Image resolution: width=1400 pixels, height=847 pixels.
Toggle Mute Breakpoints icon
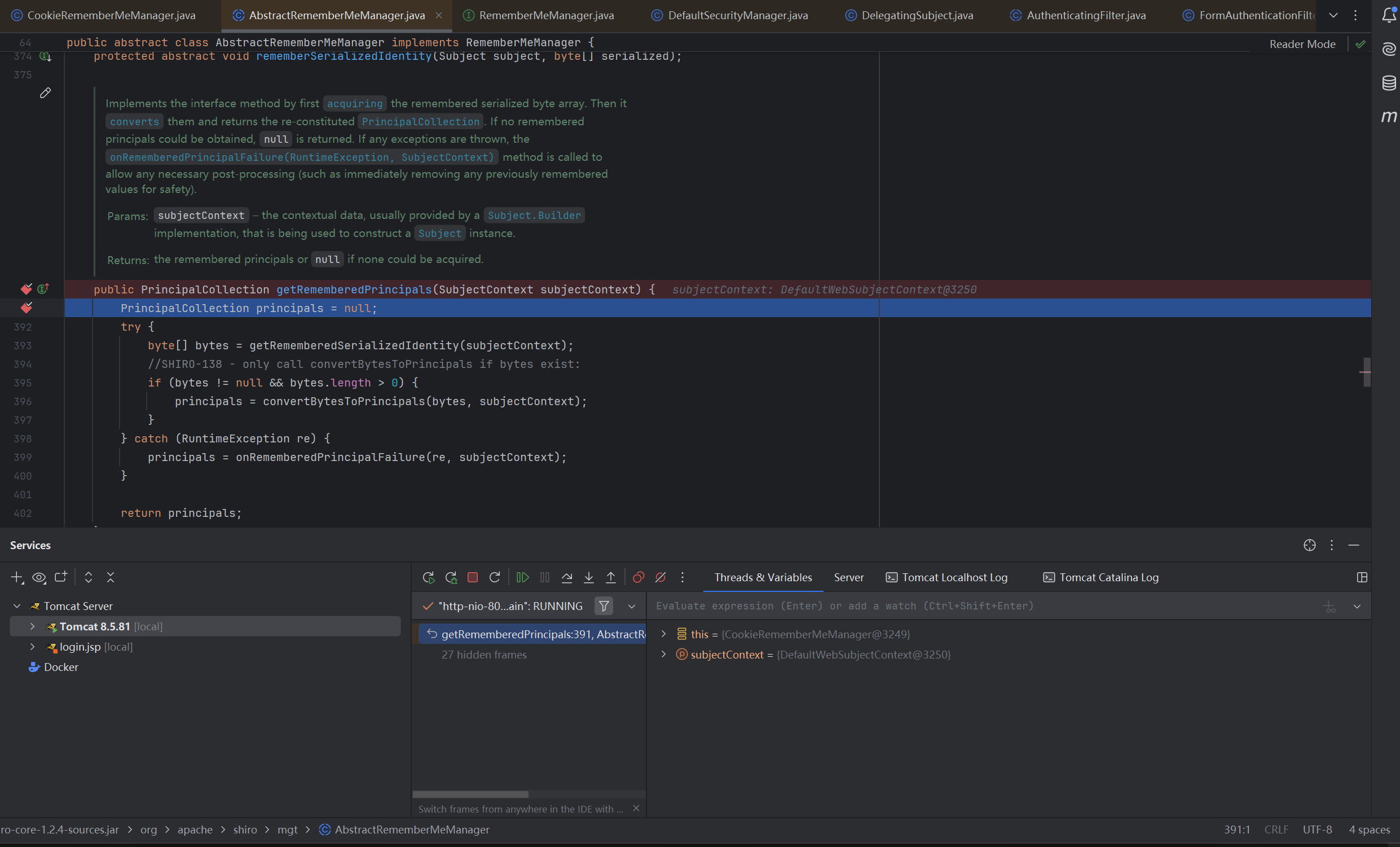click(660, 578)
